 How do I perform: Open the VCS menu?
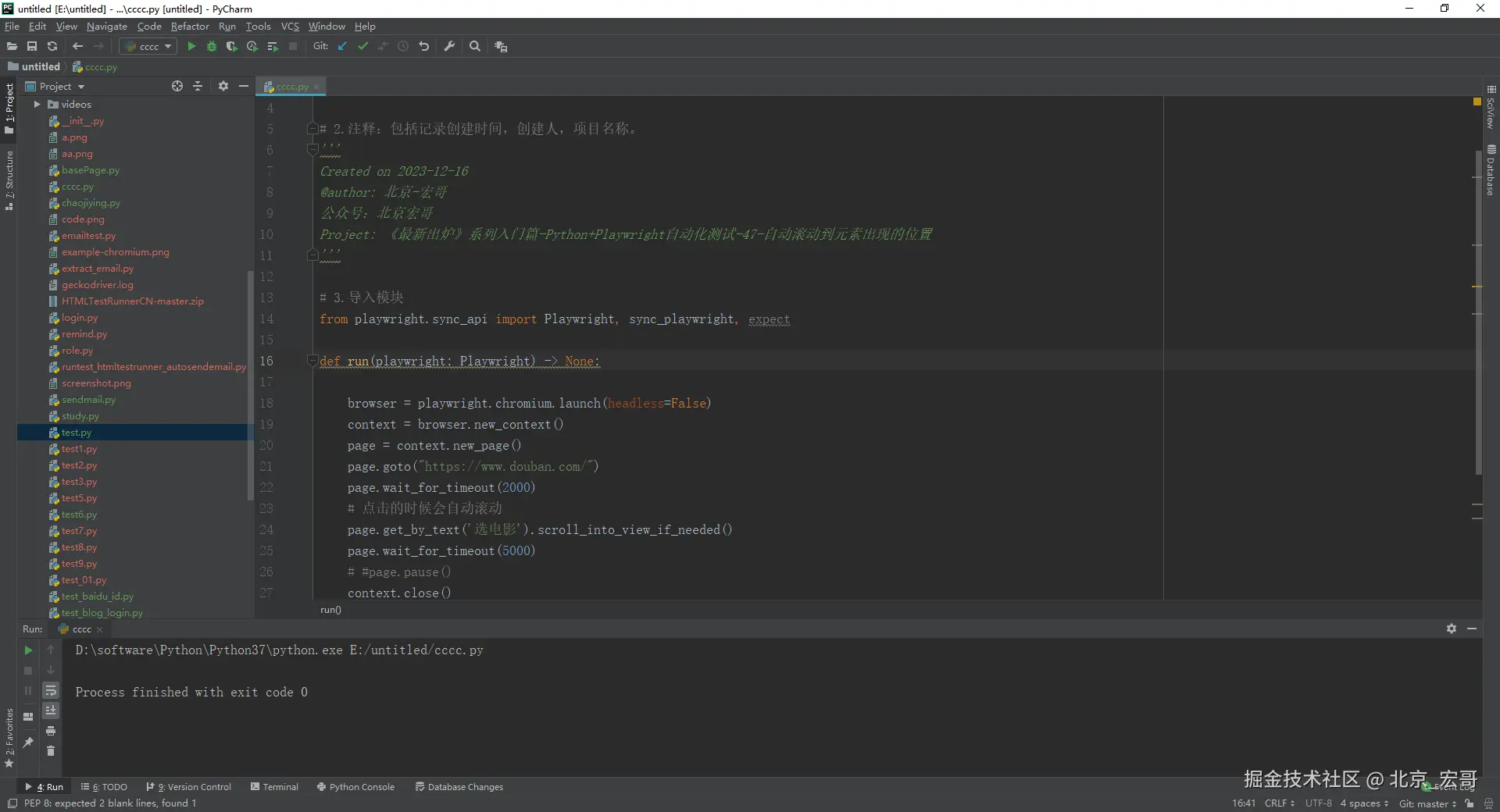click(x=290, y=27)
